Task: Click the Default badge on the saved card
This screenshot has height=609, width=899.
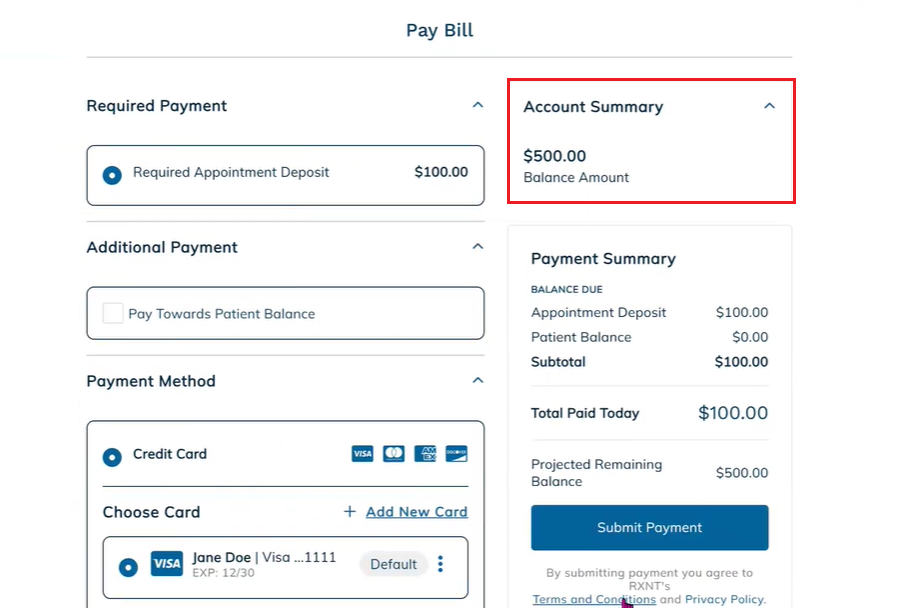Action: point(393,564)
